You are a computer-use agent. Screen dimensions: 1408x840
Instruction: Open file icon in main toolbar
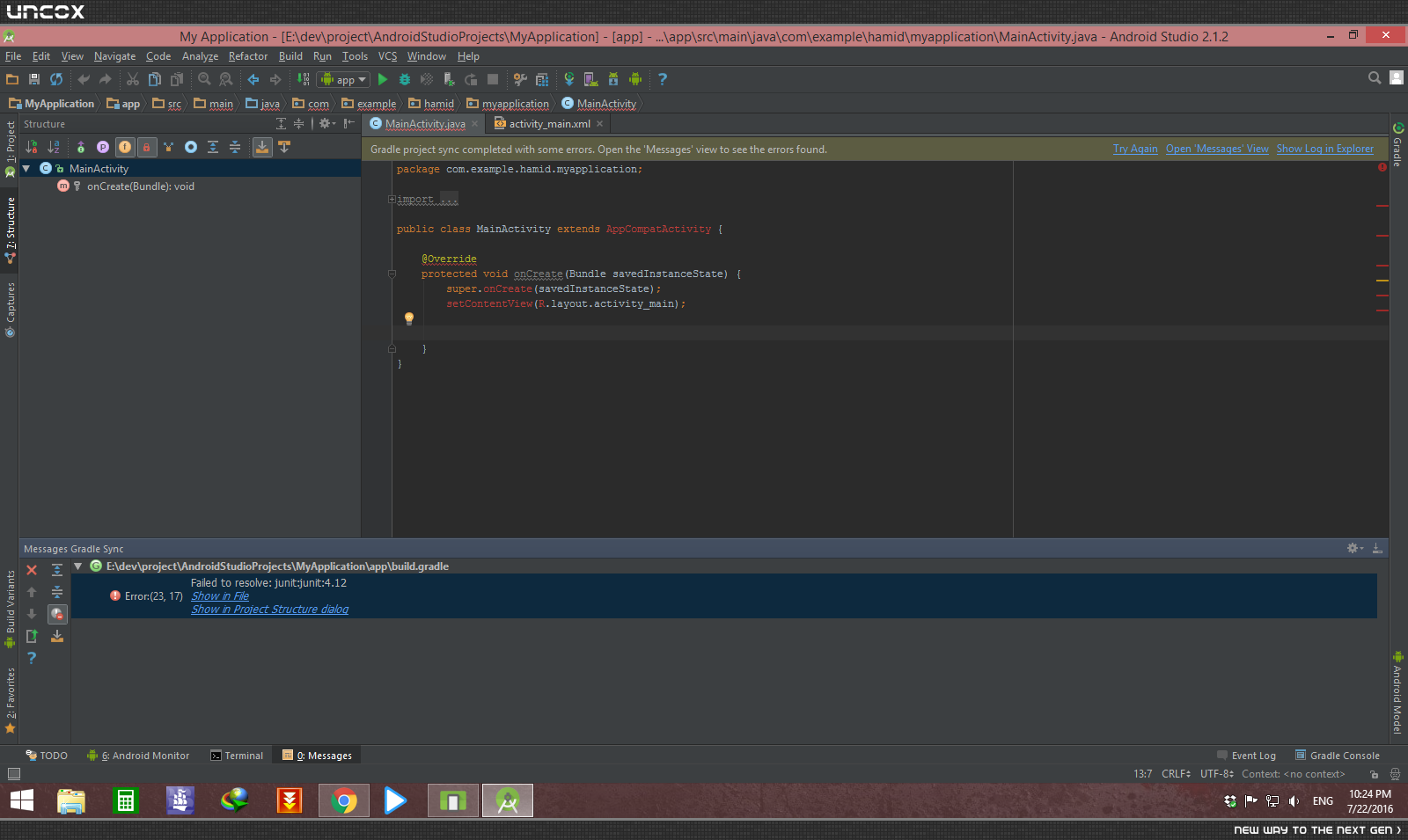[12, 79]
